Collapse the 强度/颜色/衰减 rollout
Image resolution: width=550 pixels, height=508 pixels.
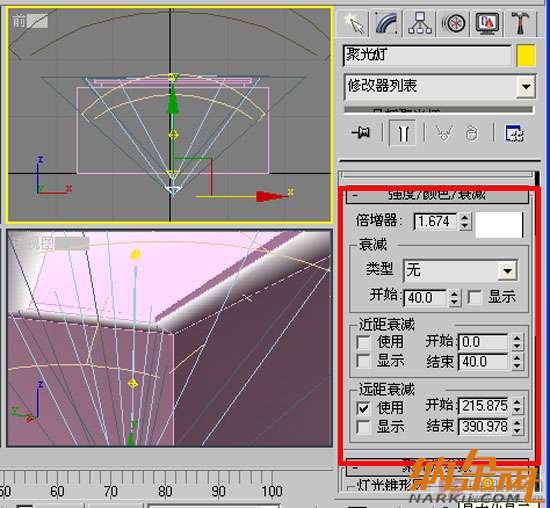437,196
